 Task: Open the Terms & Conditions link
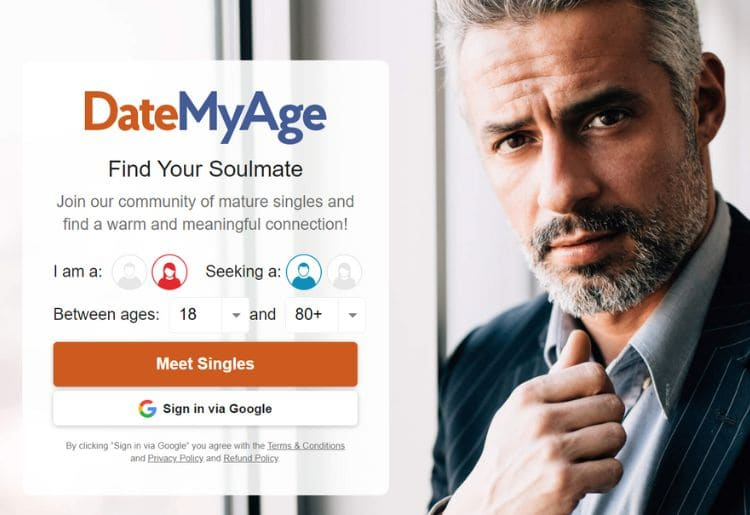tap(306, 446)
